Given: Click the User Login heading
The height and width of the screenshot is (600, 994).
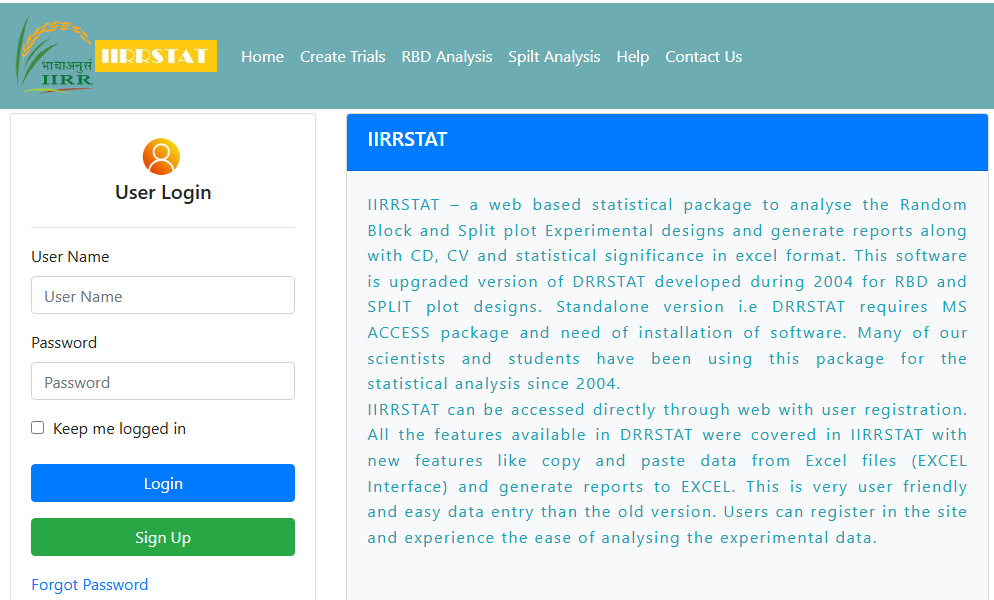Looking at the screenshot, I should (163, 193).
